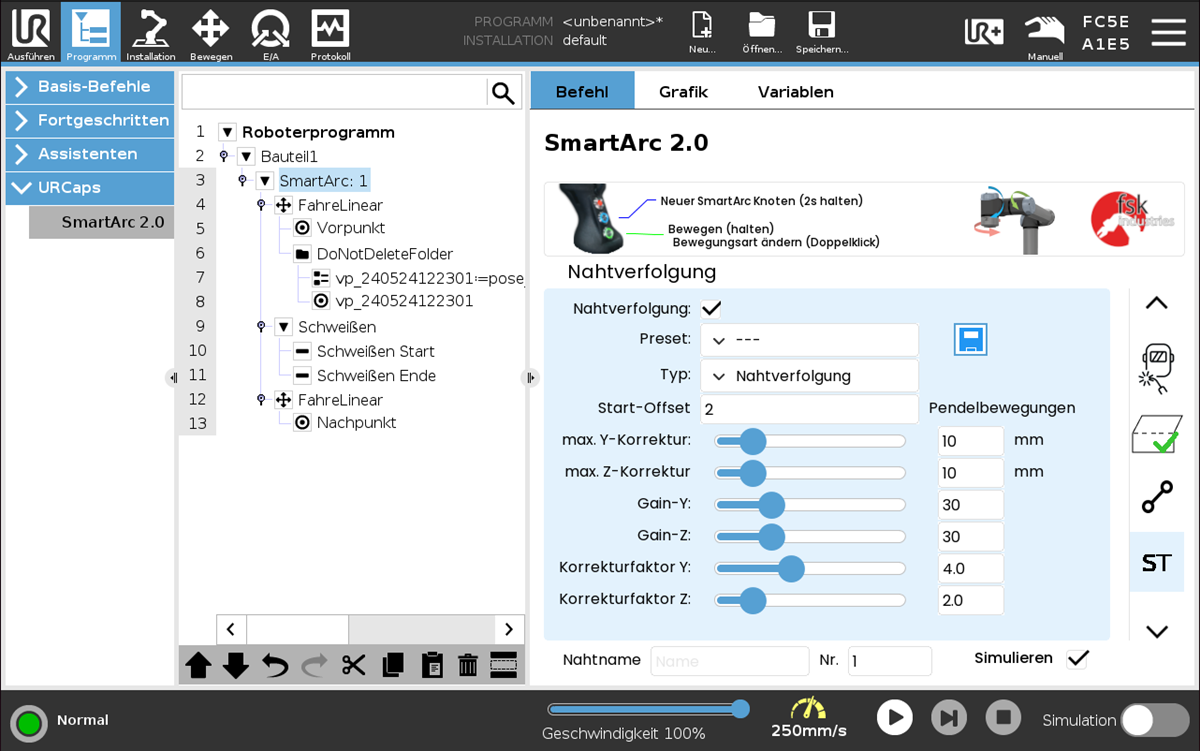1200x751 pixels.
Task: Open the Preset dropdown
Action: pyautogui.click(x=809, y=340)
